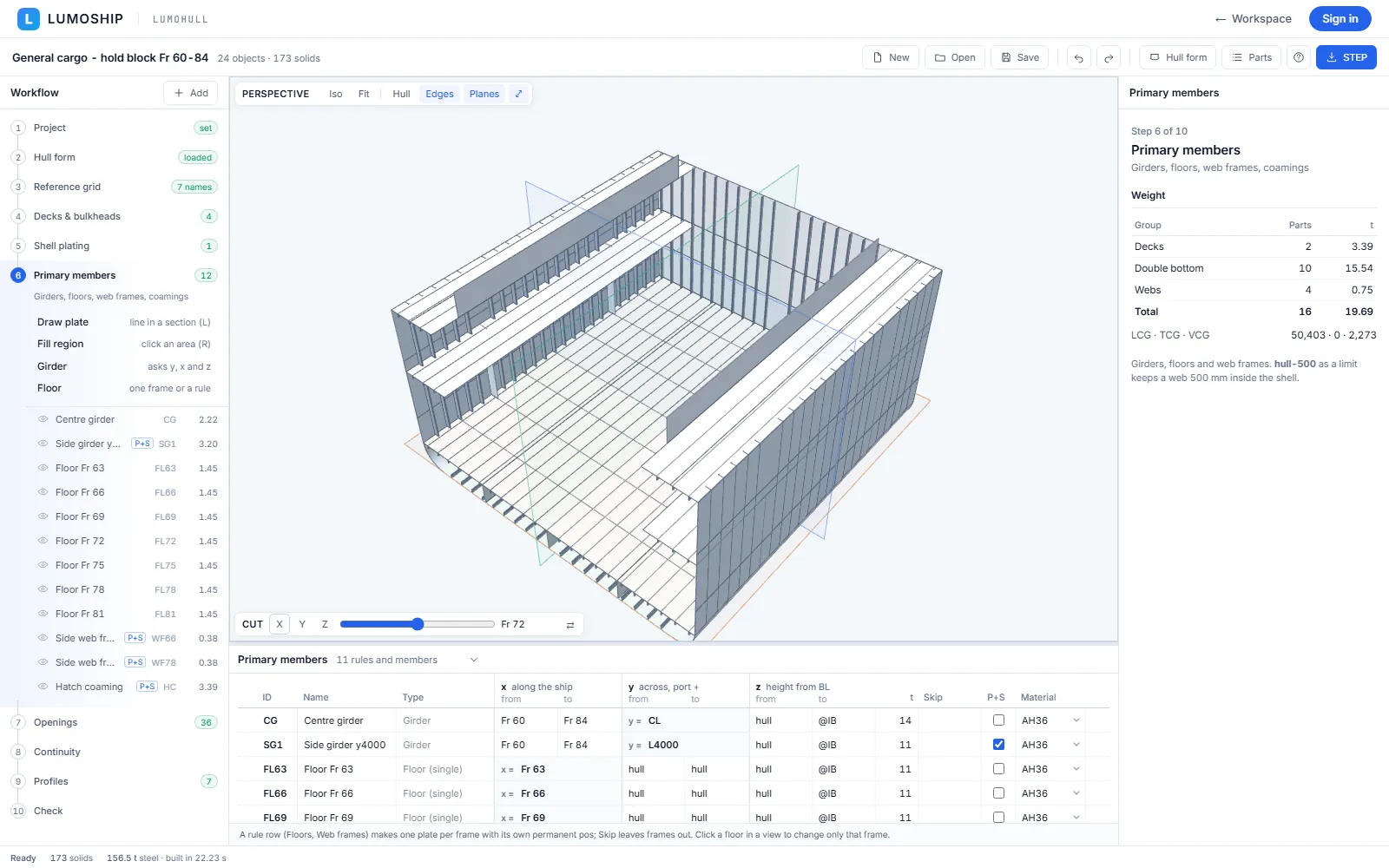Open the help question-mark icon
This screenshot has height=868, width=1389.
(1299, 57)
